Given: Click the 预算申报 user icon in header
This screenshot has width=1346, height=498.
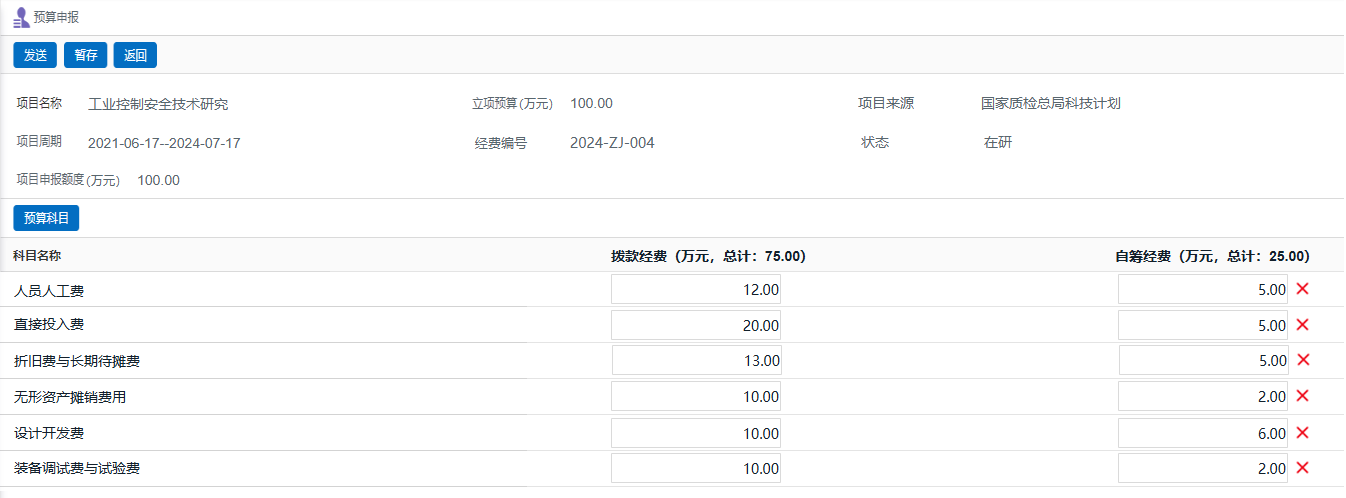Looking at the screenshot, I should pos(21,17).
